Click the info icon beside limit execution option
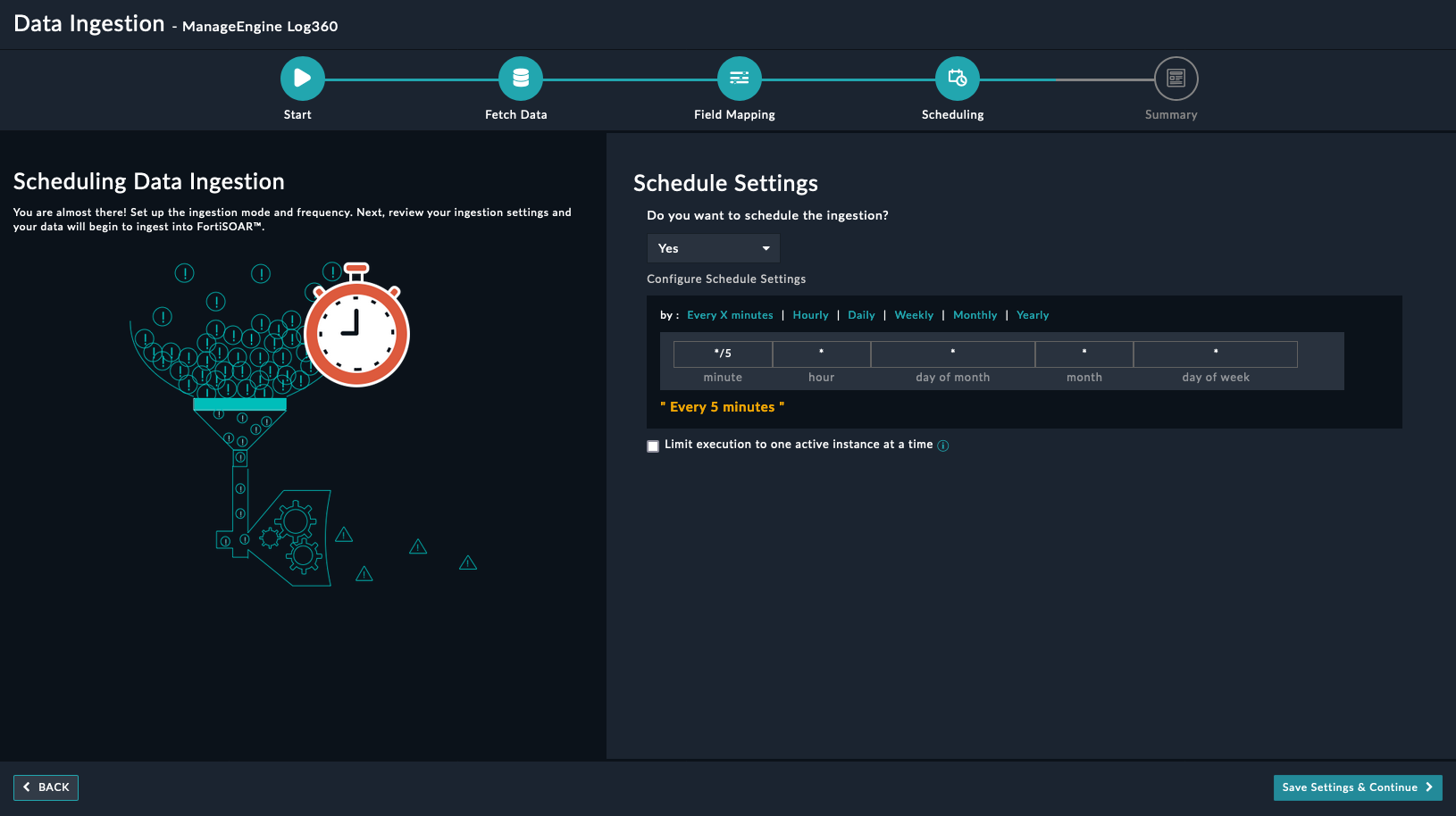1456x816 pixels. [942, 445]
